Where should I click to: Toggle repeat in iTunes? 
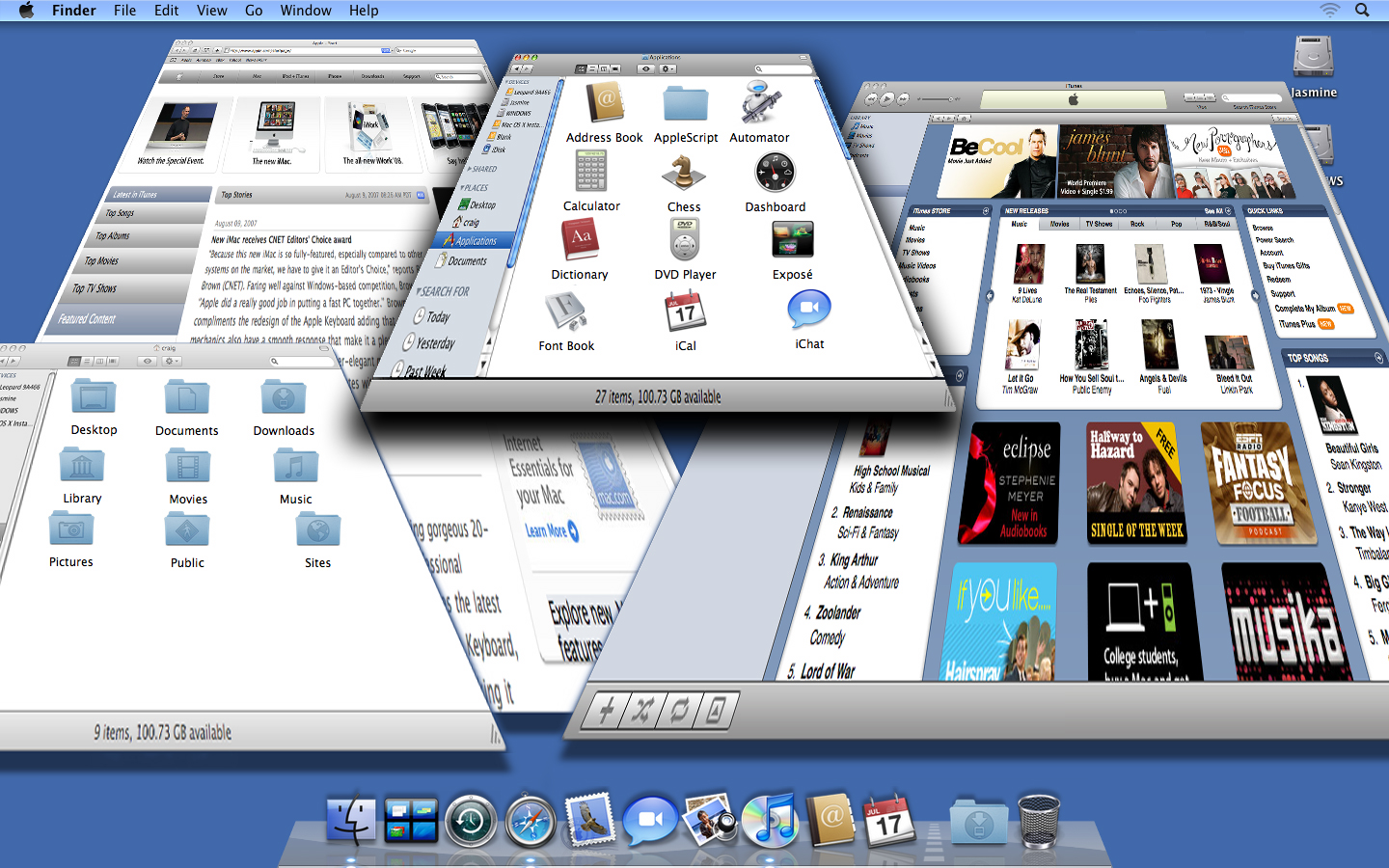coord(679,712)
